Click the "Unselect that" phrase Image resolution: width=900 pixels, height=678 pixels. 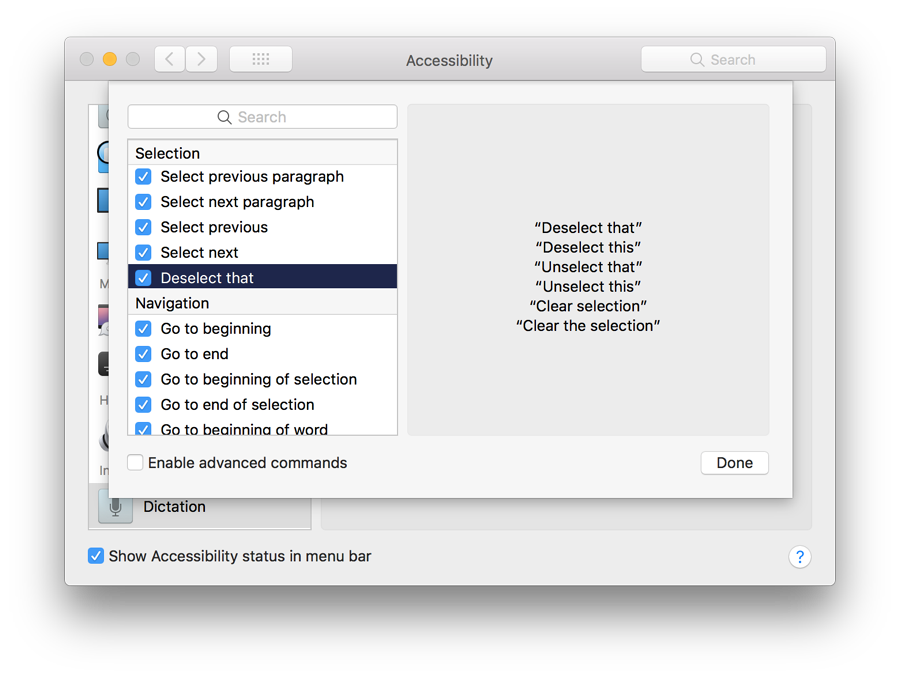588,267
